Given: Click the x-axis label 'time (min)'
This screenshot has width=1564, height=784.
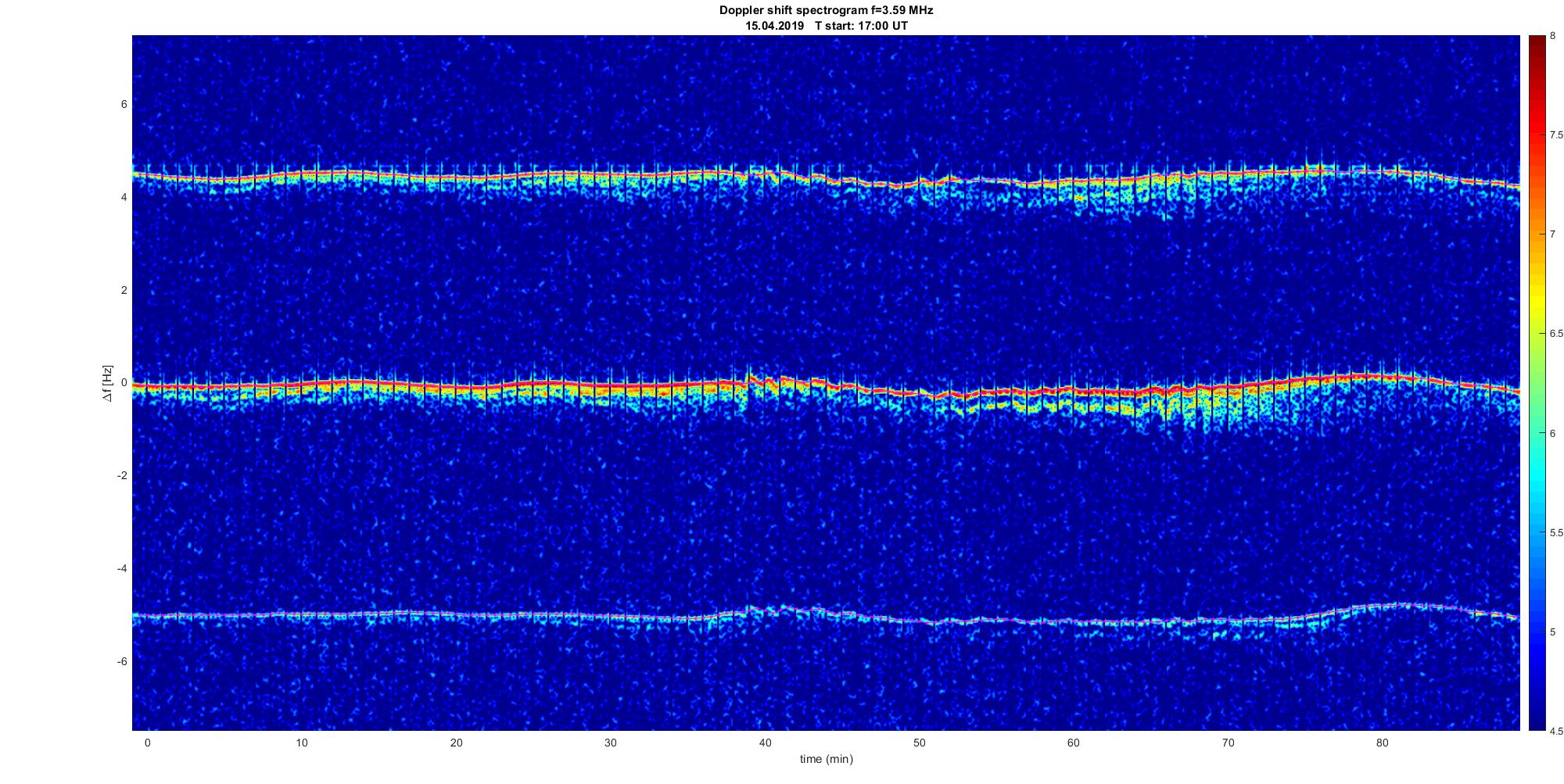Looking at the screenshot, I should click(826, 759).
